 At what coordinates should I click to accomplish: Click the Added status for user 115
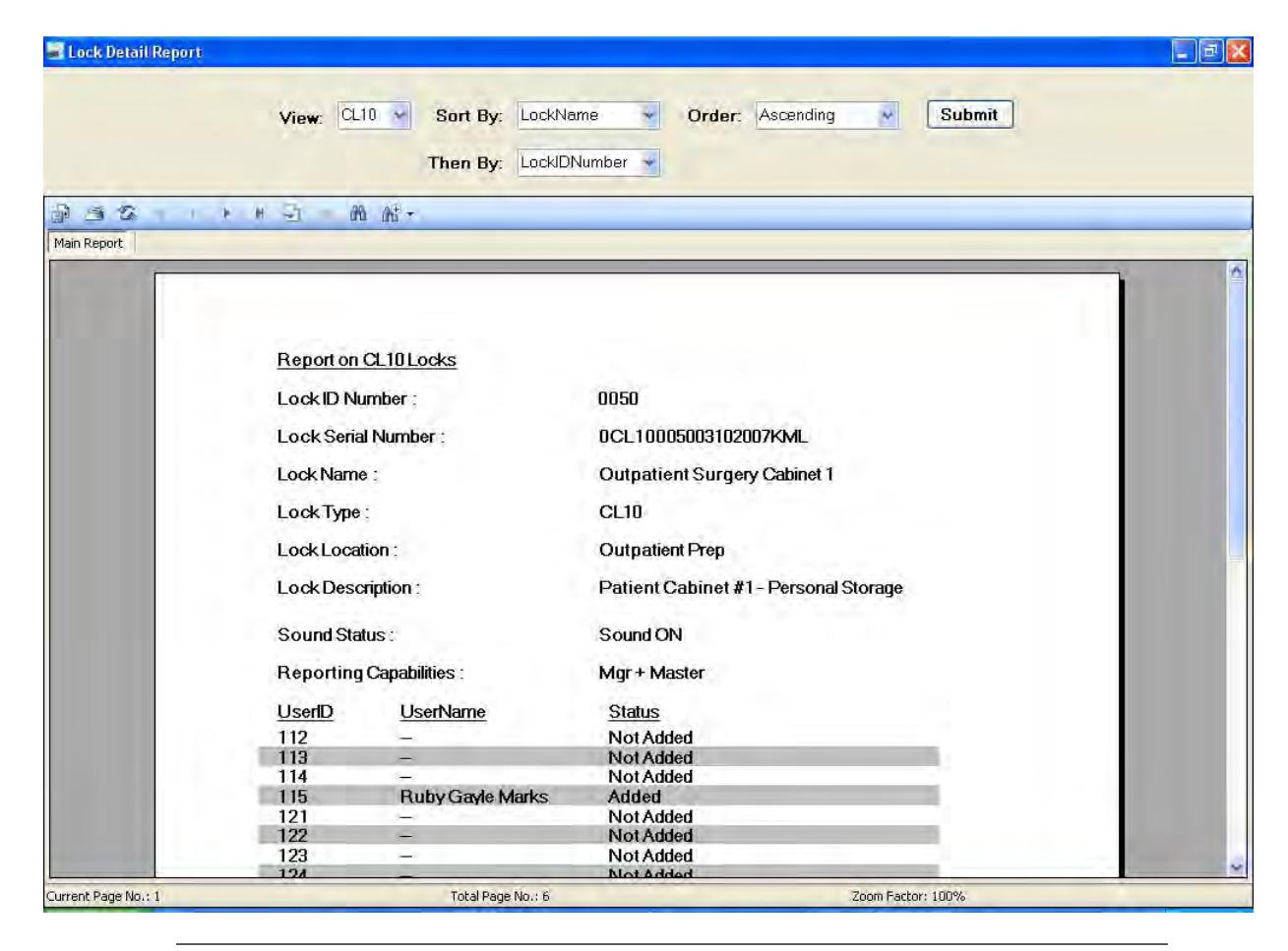pos(635,797)
